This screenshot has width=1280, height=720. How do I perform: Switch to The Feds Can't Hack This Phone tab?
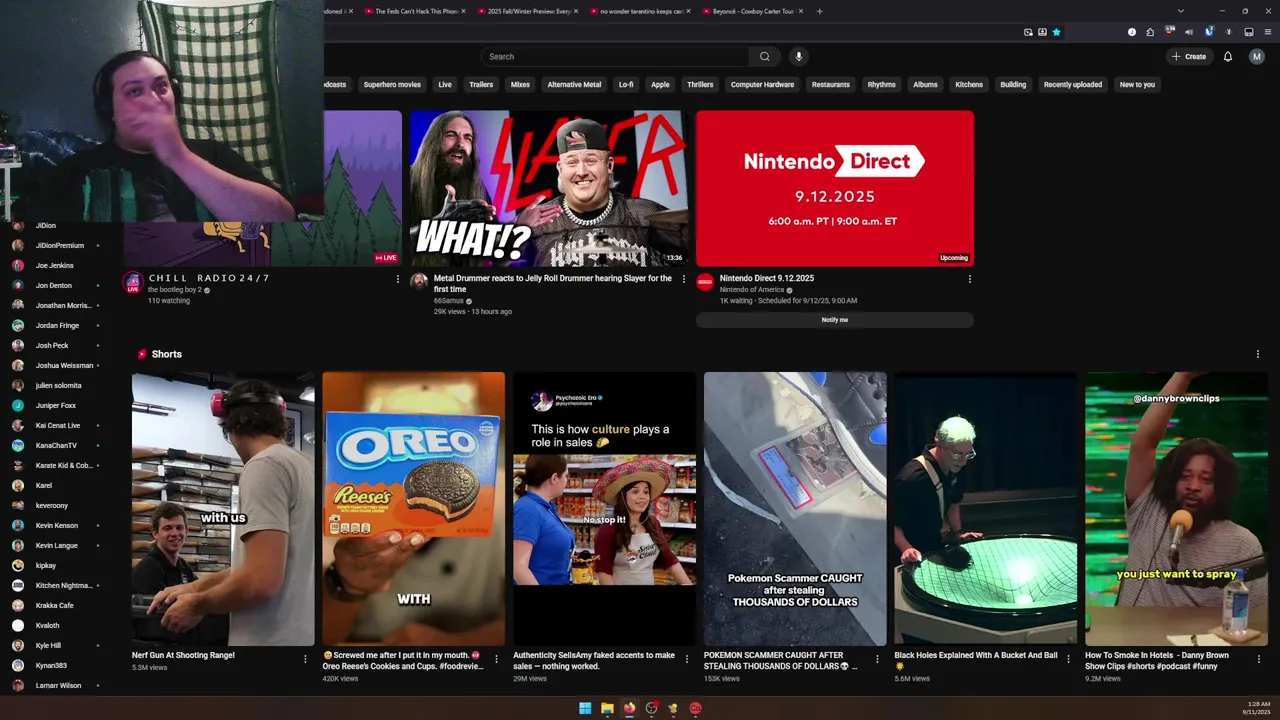pos(416,11)
